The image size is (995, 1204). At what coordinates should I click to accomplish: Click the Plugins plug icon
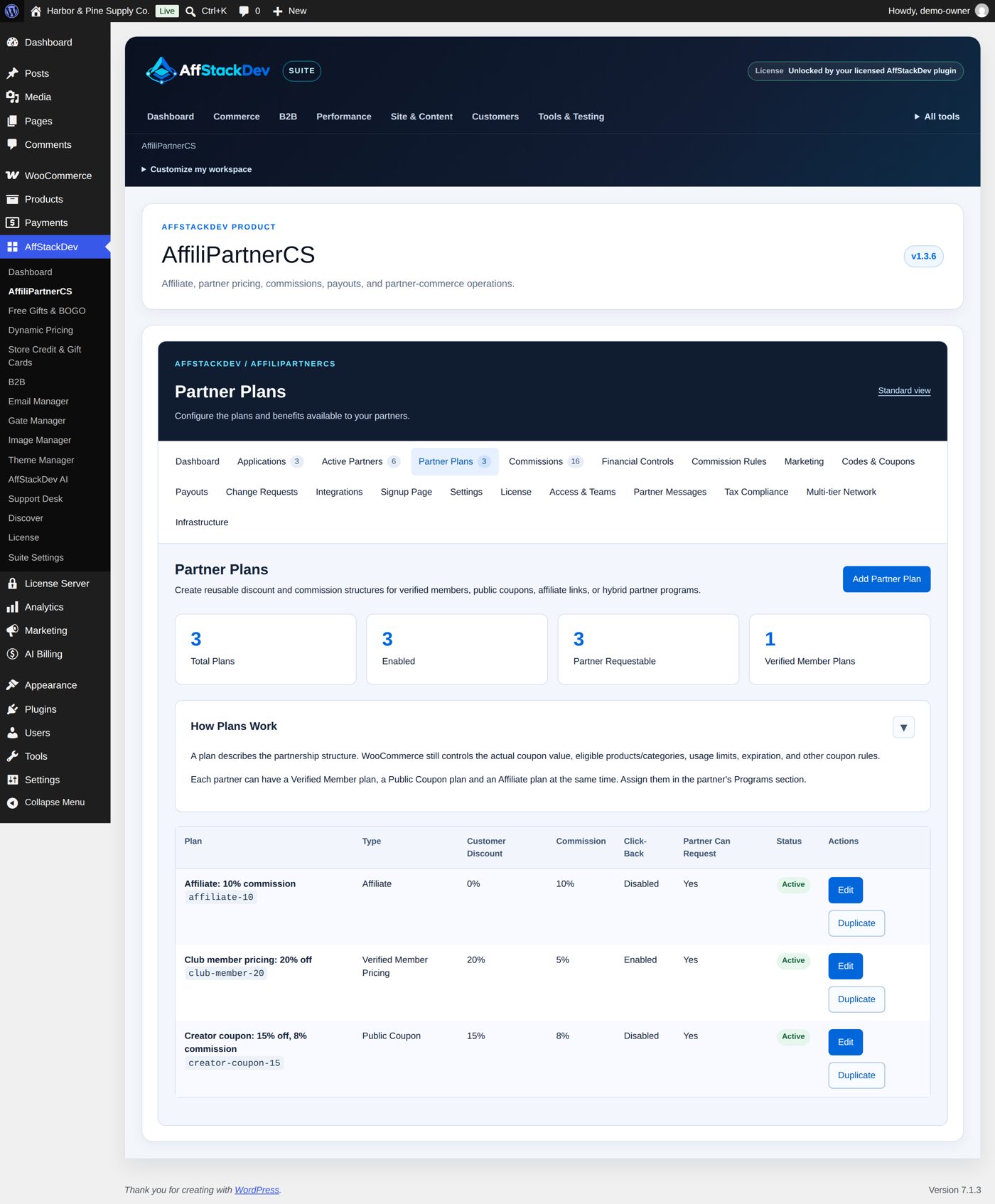click(x=13, y=709)
